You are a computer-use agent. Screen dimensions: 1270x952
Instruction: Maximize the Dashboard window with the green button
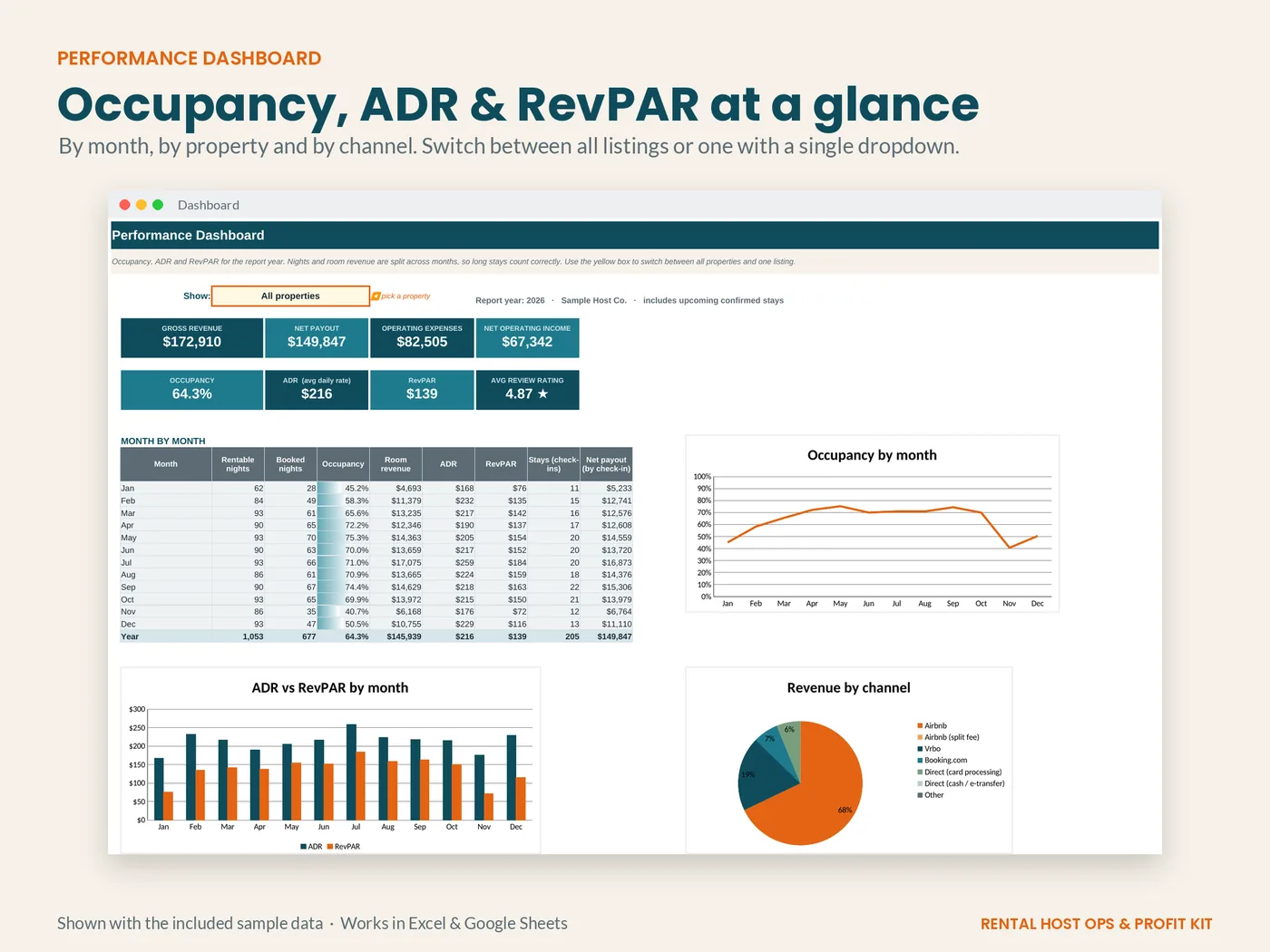pos(158,205)
